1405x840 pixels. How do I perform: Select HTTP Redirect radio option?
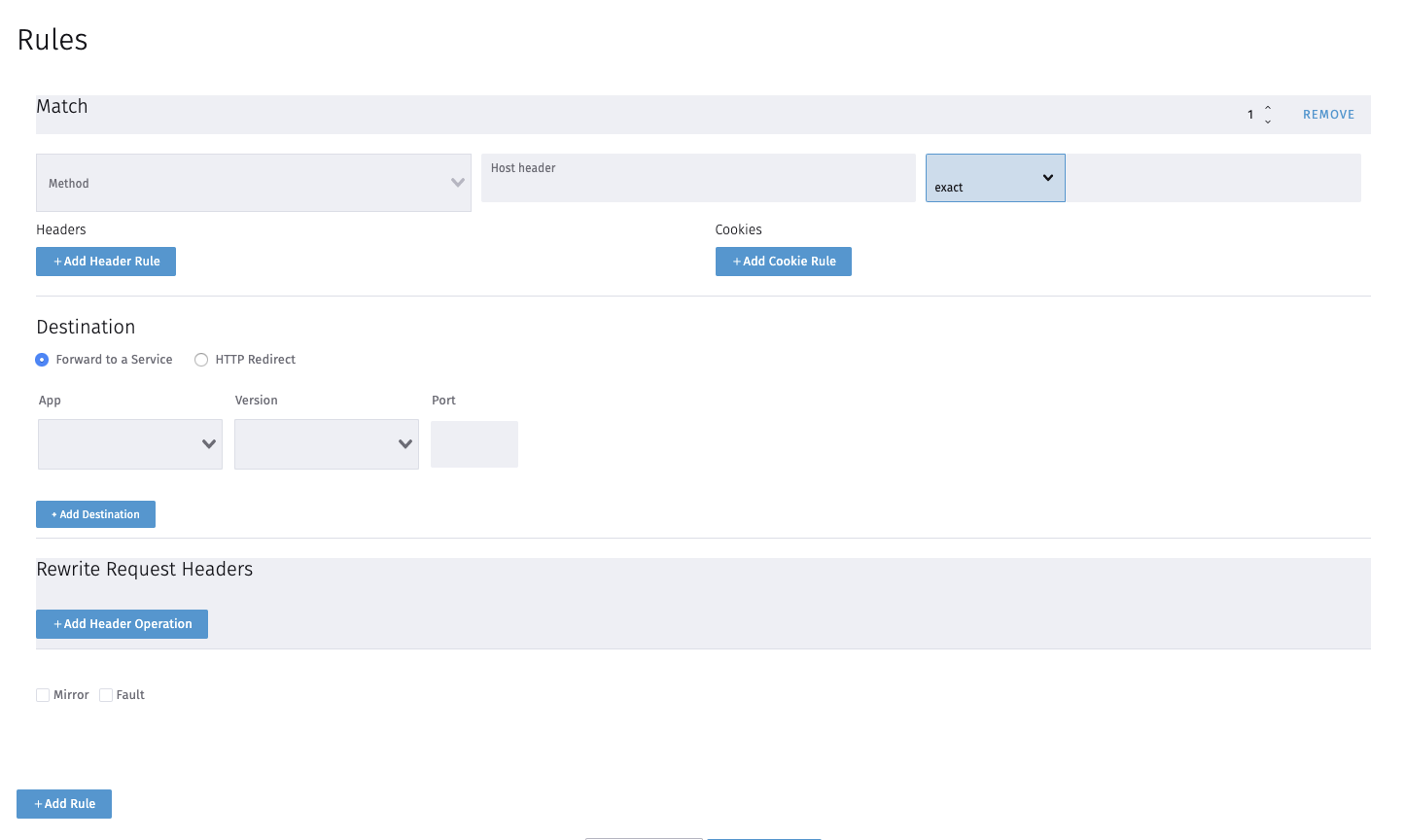[201, 360]
